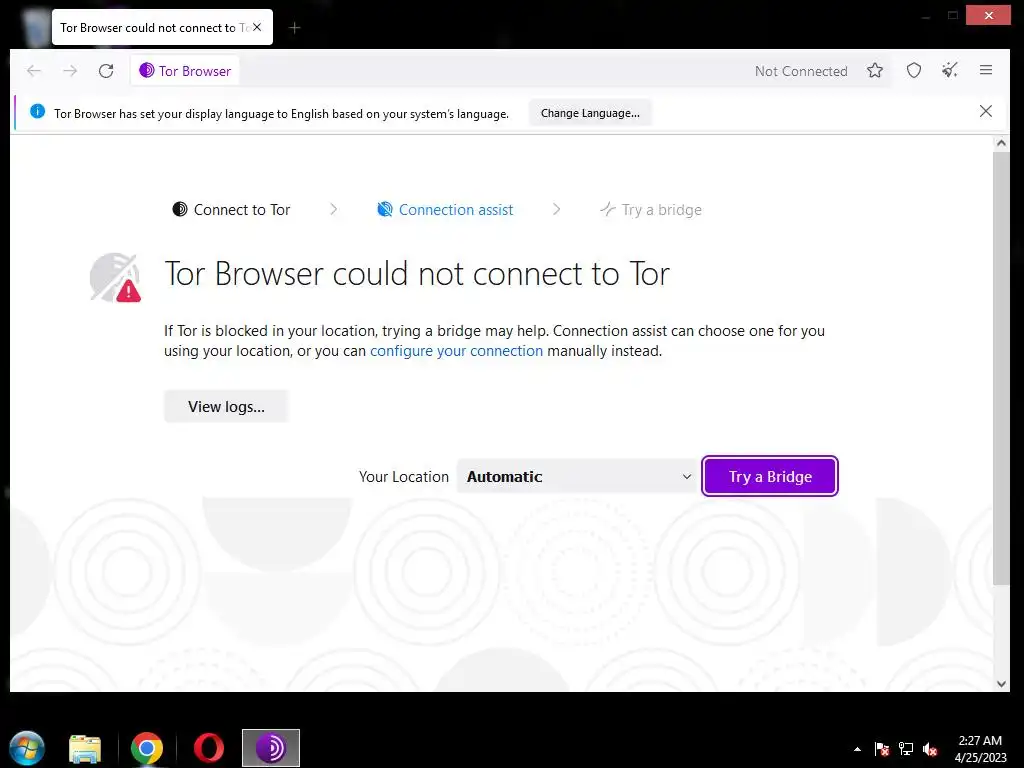
Task: Click the muted volume tray icon
Action: pyautogui.click(x=931, y=749)
